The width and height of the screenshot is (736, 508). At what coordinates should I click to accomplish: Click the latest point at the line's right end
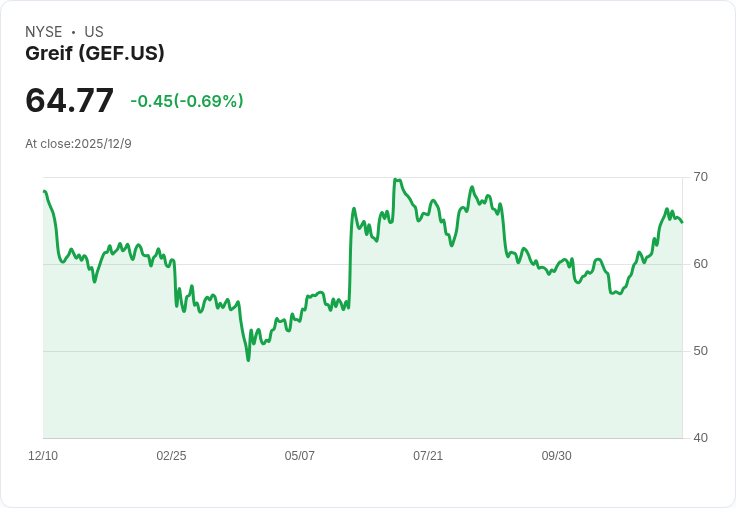point(682,222)
